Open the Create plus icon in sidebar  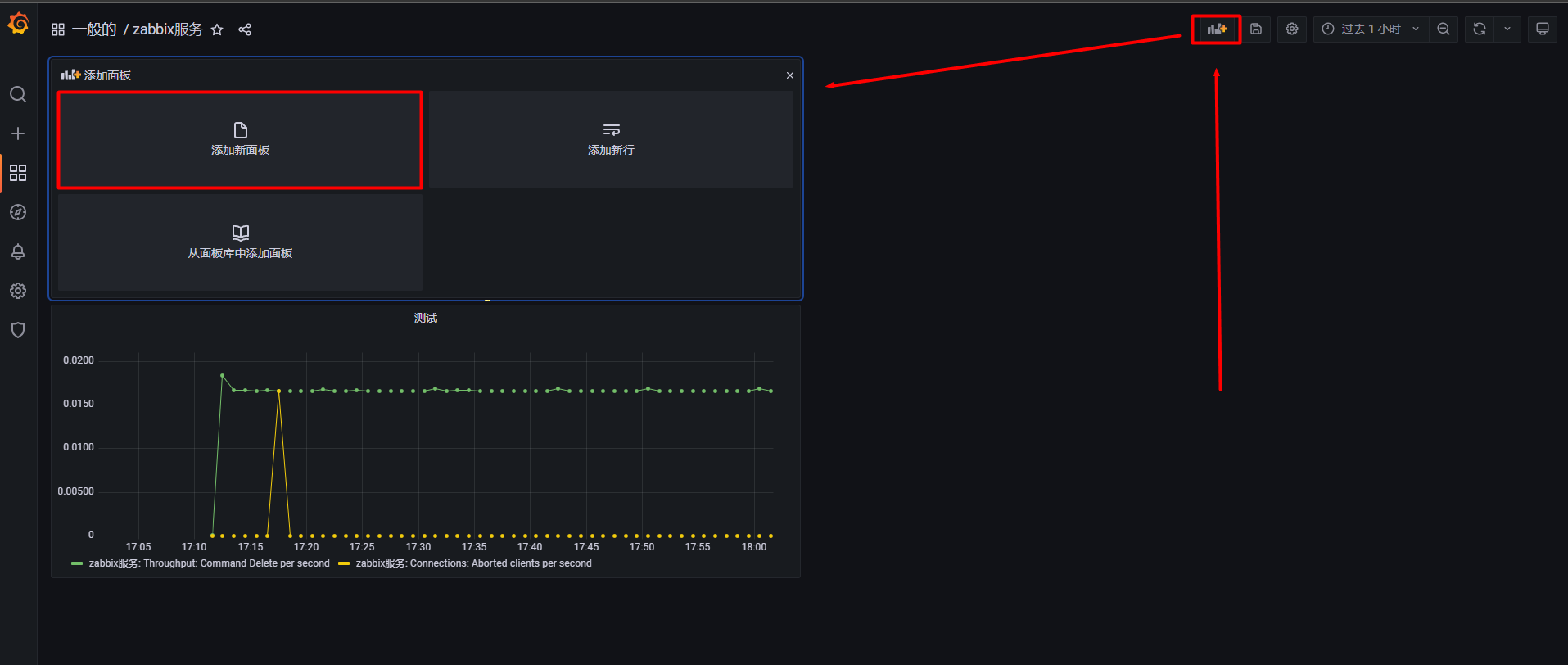pos(18,133)
